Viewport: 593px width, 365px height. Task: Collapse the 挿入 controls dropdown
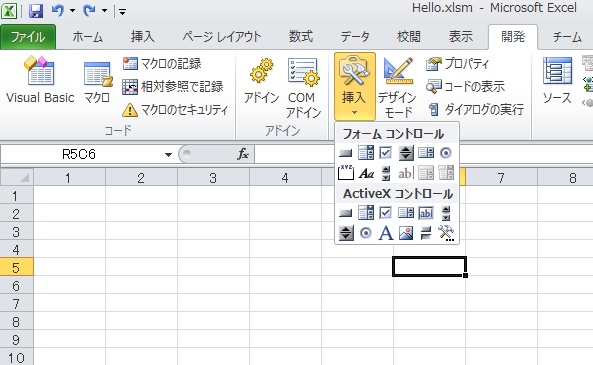click(354, 86)
